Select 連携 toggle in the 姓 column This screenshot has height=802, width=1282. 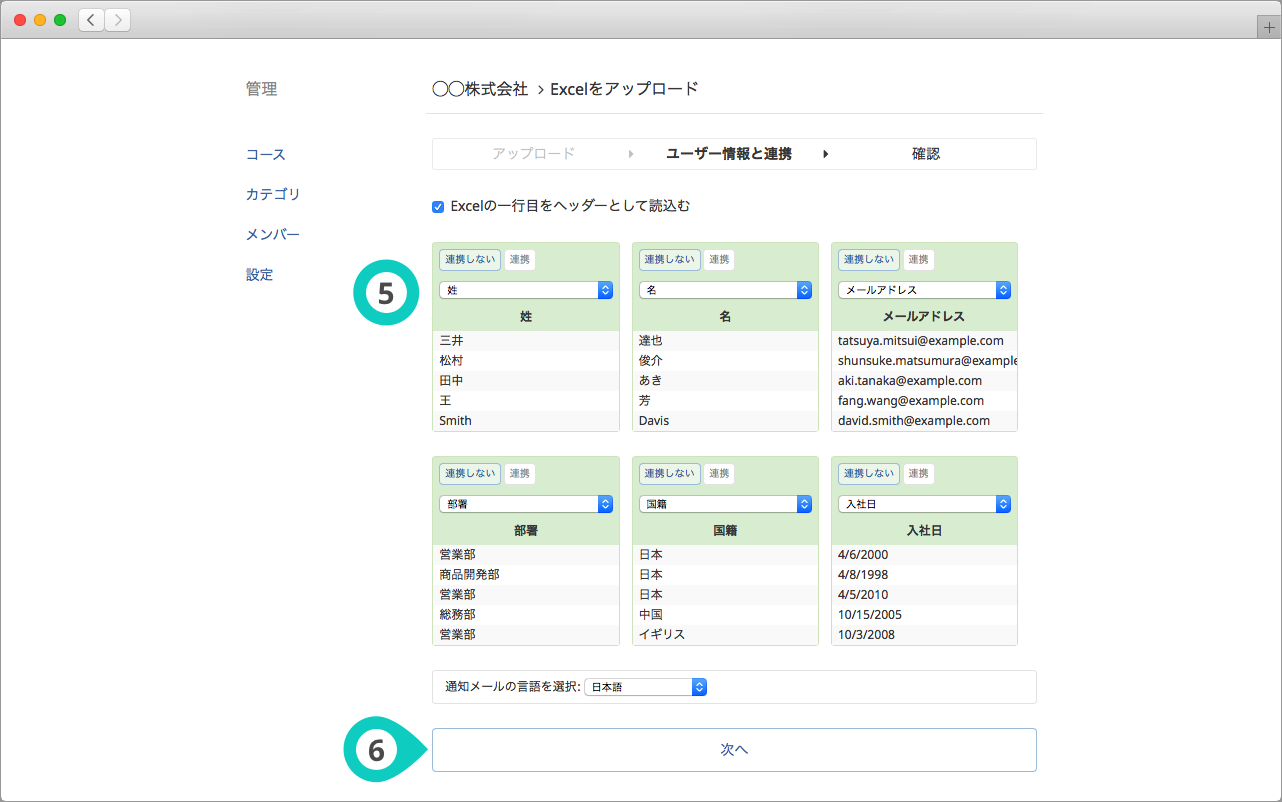[519, 260]
